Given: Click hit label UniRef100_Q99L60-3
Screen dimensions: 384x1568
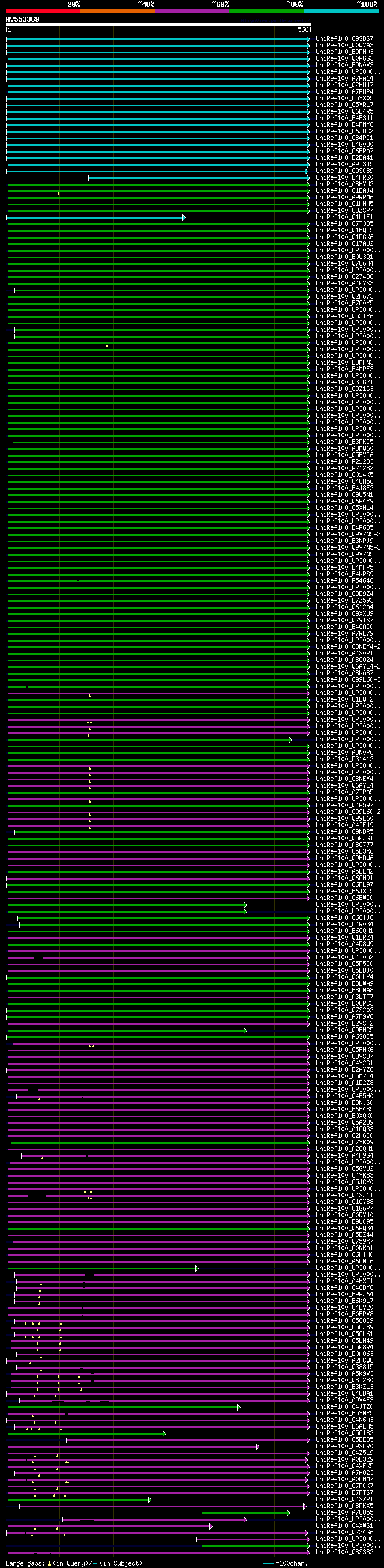Looking at the screenshot, I should 348,680.
